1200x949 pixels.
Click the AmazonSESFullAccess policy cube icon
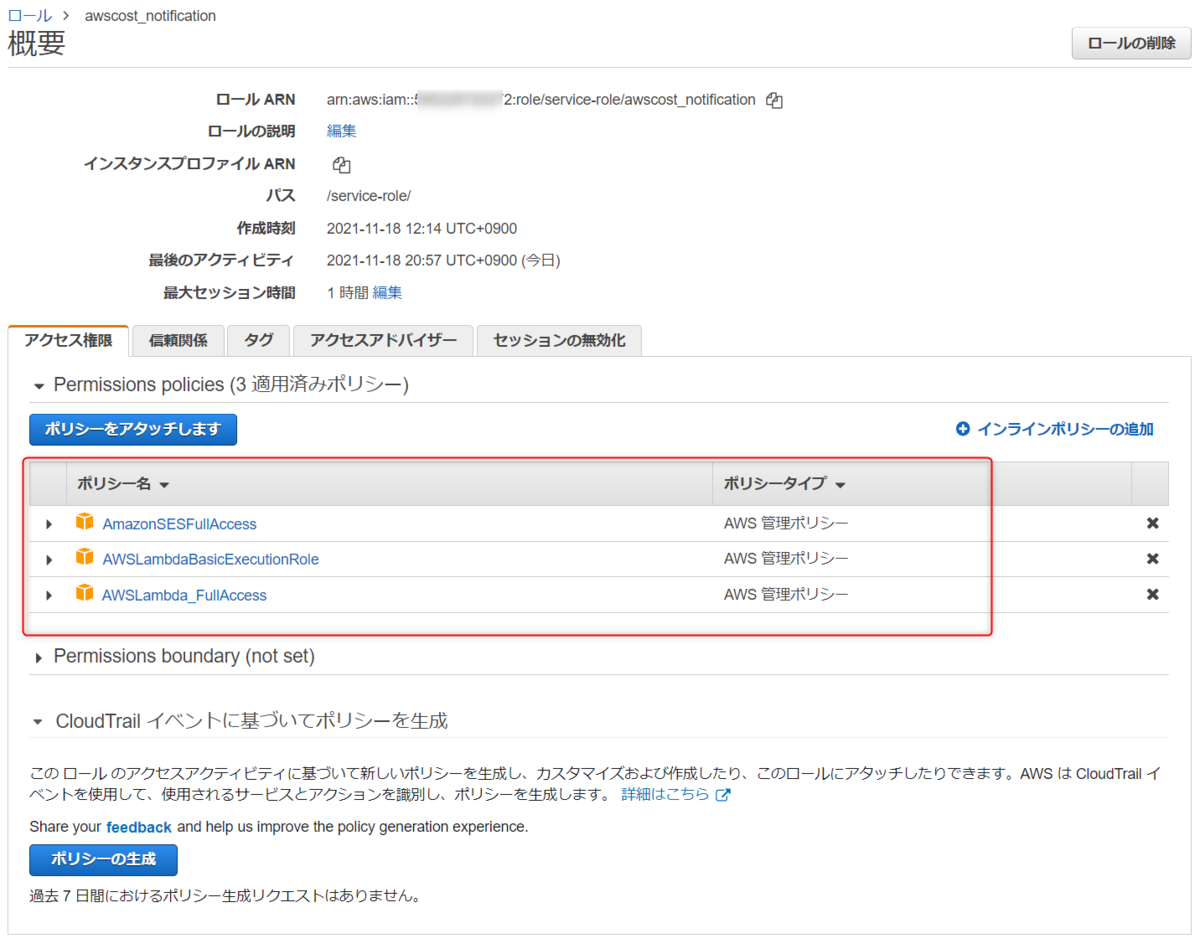pyautogui.click(x=84, y=523)
